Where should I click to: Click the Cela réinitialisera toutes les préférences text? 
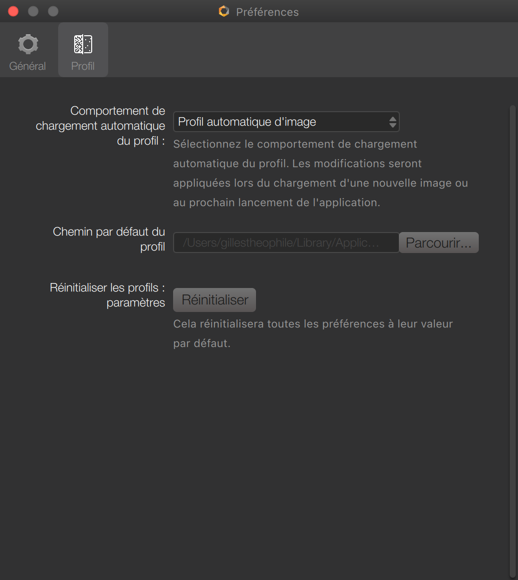[313, 334]
